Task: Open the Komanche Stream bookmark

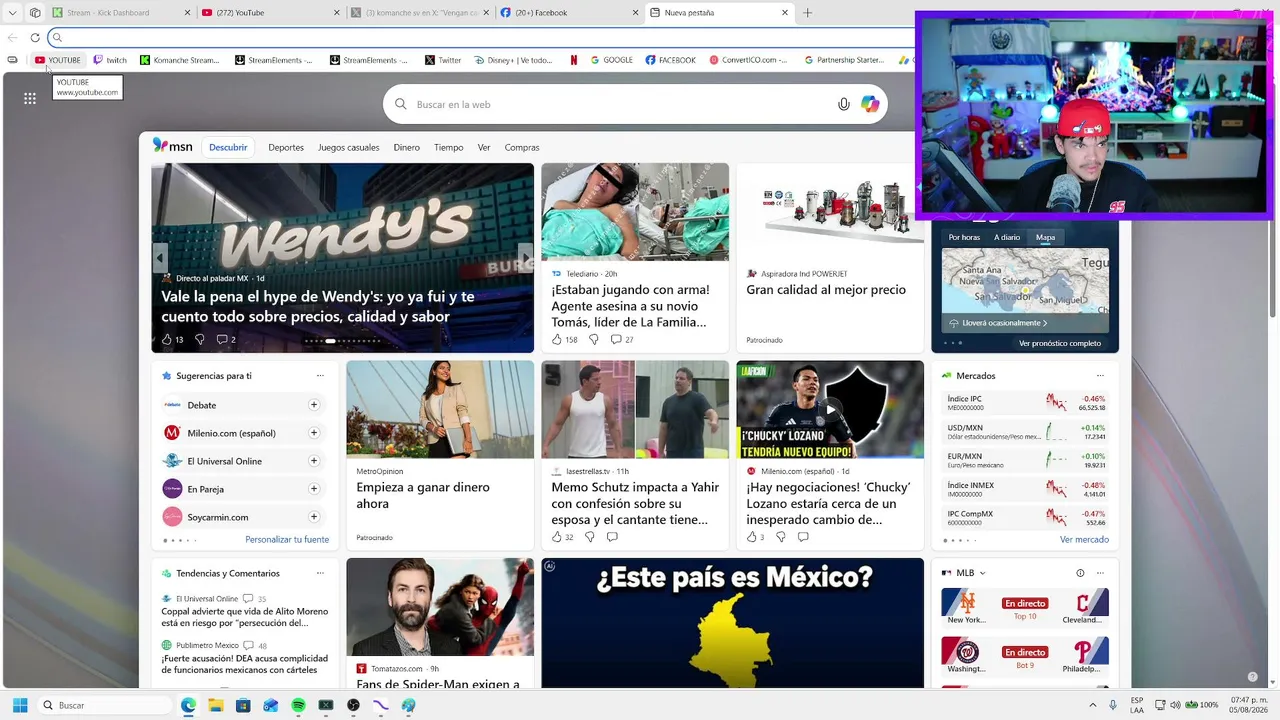Action: coord(180,60)
